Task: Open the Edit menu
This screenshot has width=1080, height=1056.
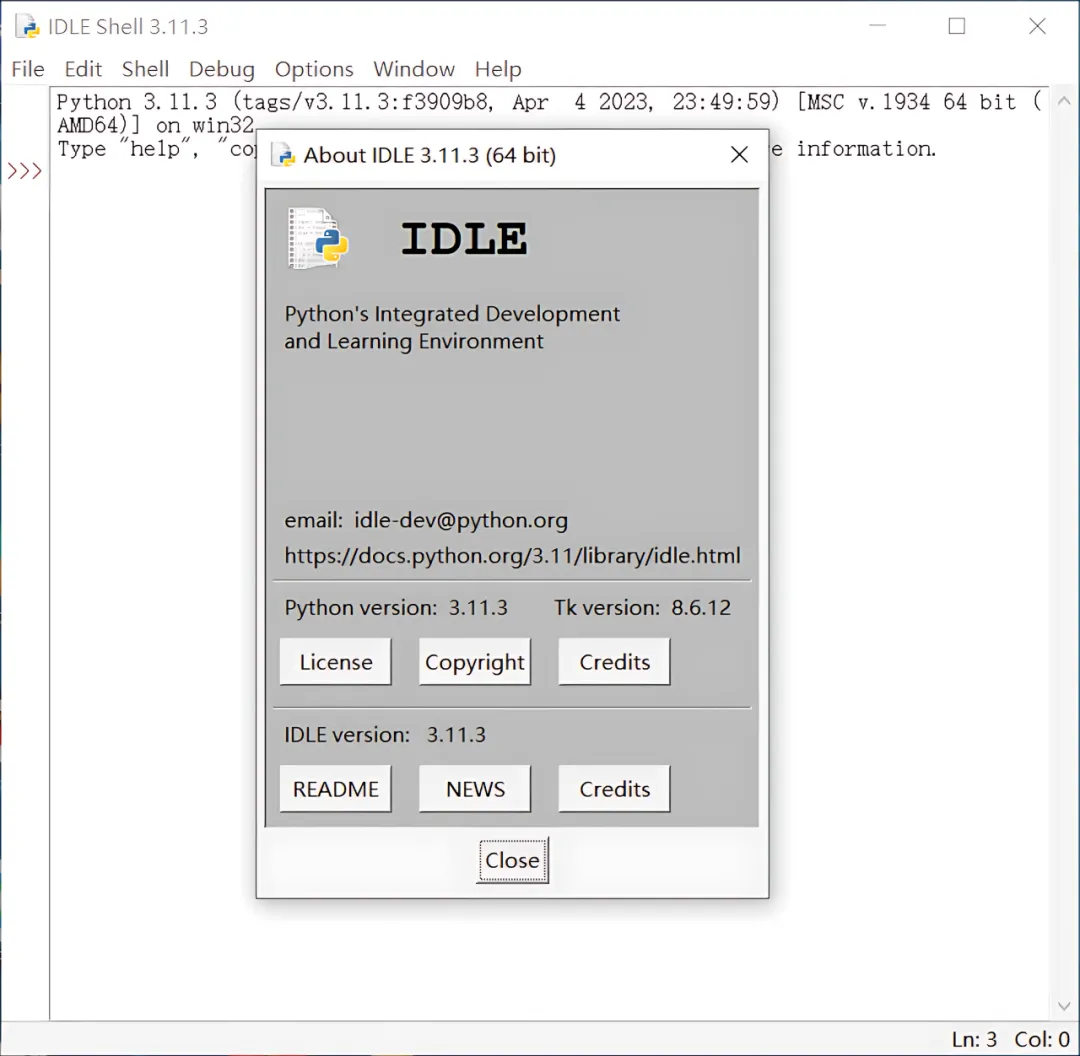Action: tap(83, 70)
